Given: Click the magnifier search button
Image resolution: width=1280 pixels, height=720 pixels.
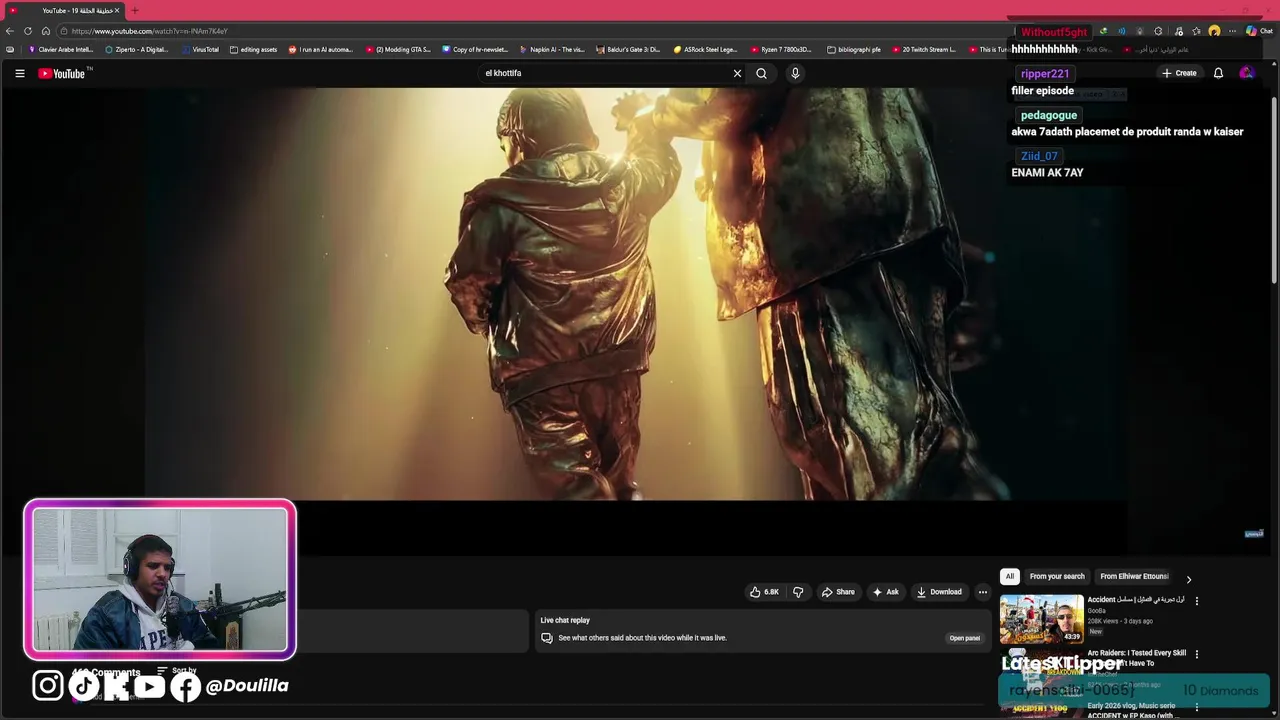Looking at the screenshot, I should (762, 73).
